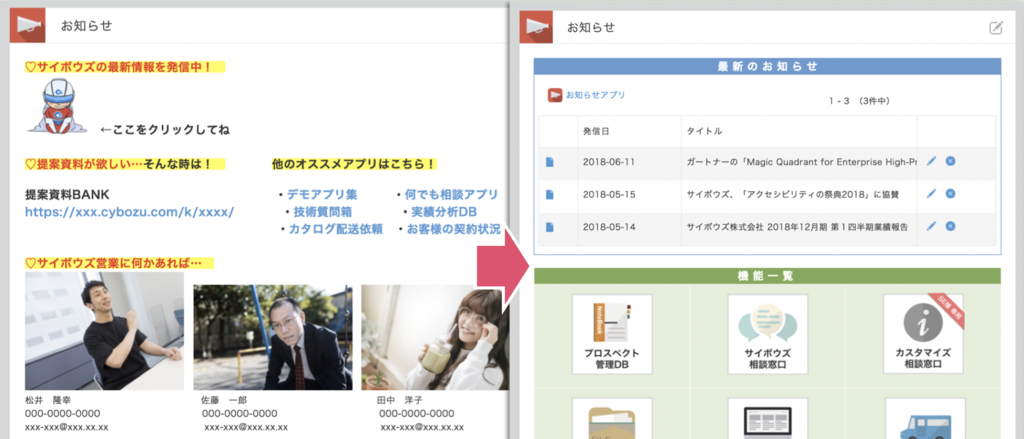The height and width of the screenshot is (439, 1024).
Task: Edit the 2018-06-11 record with pencil icon
Action: (931, 161)
